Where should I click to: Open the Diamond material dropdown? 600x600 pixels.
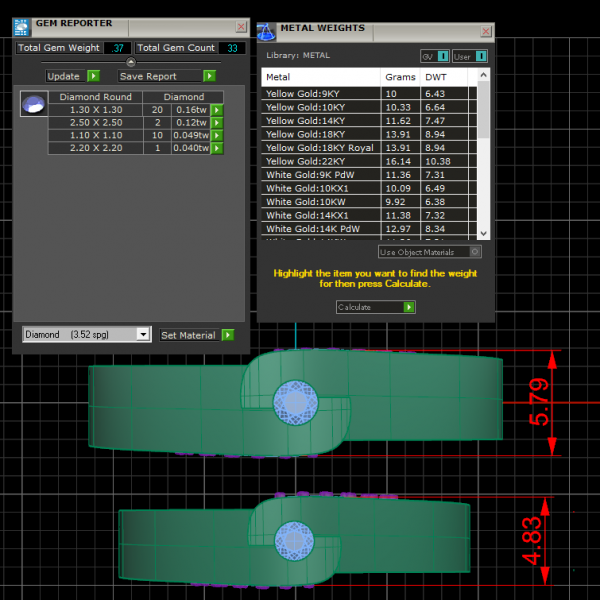[143, 335]
